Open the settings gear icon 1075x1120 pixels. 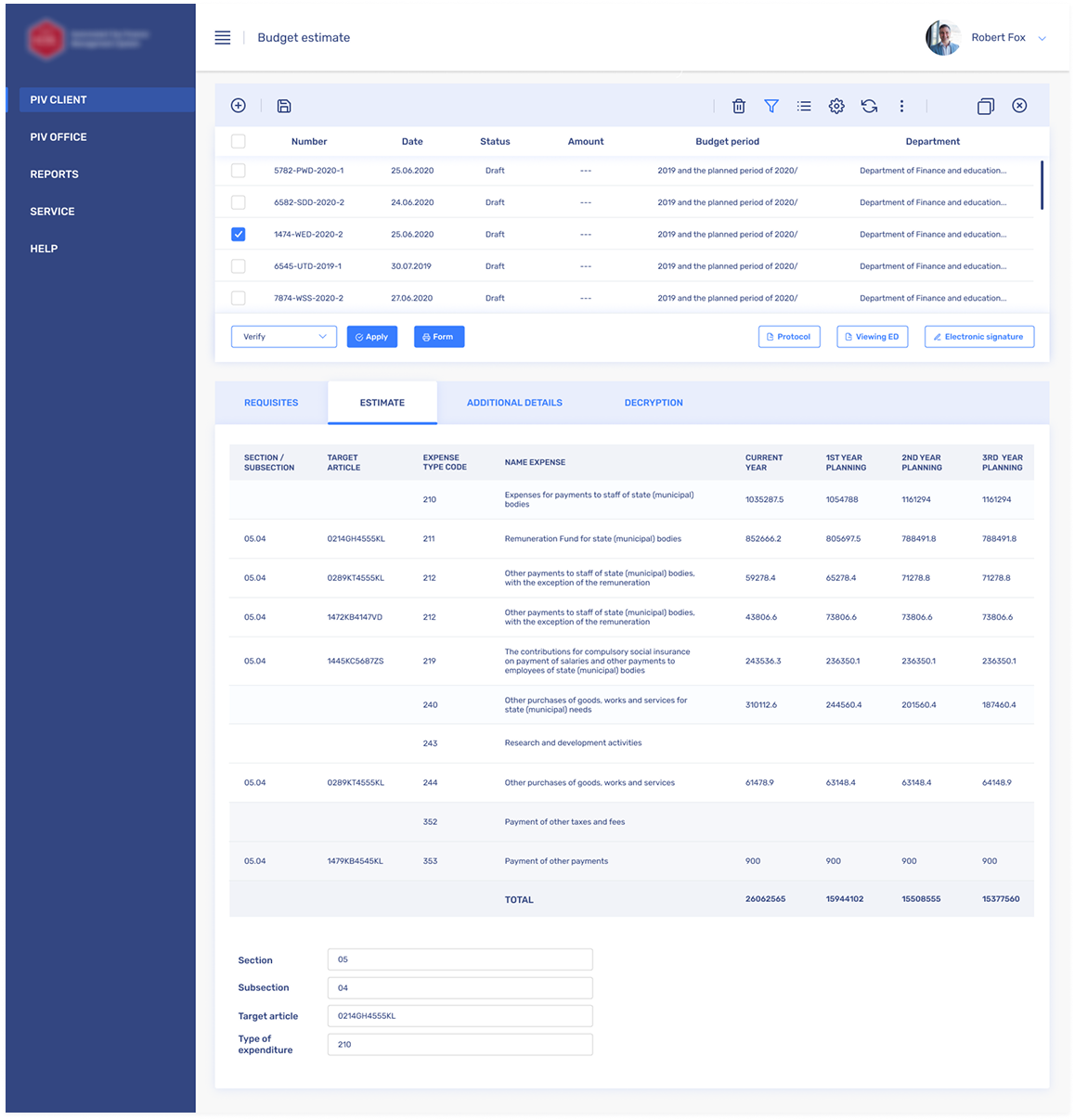(x=836, y=106)
